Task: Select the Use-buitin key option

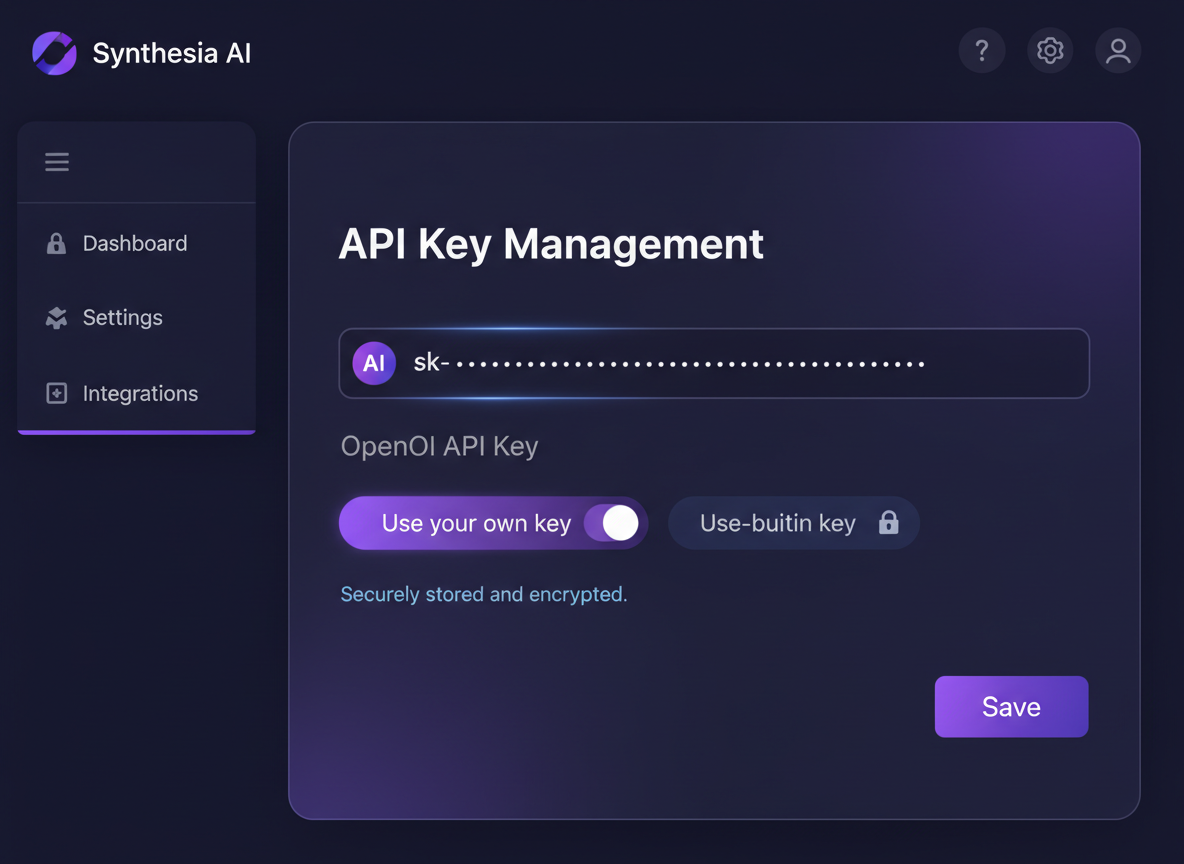Action: click(x=794, y=523)
